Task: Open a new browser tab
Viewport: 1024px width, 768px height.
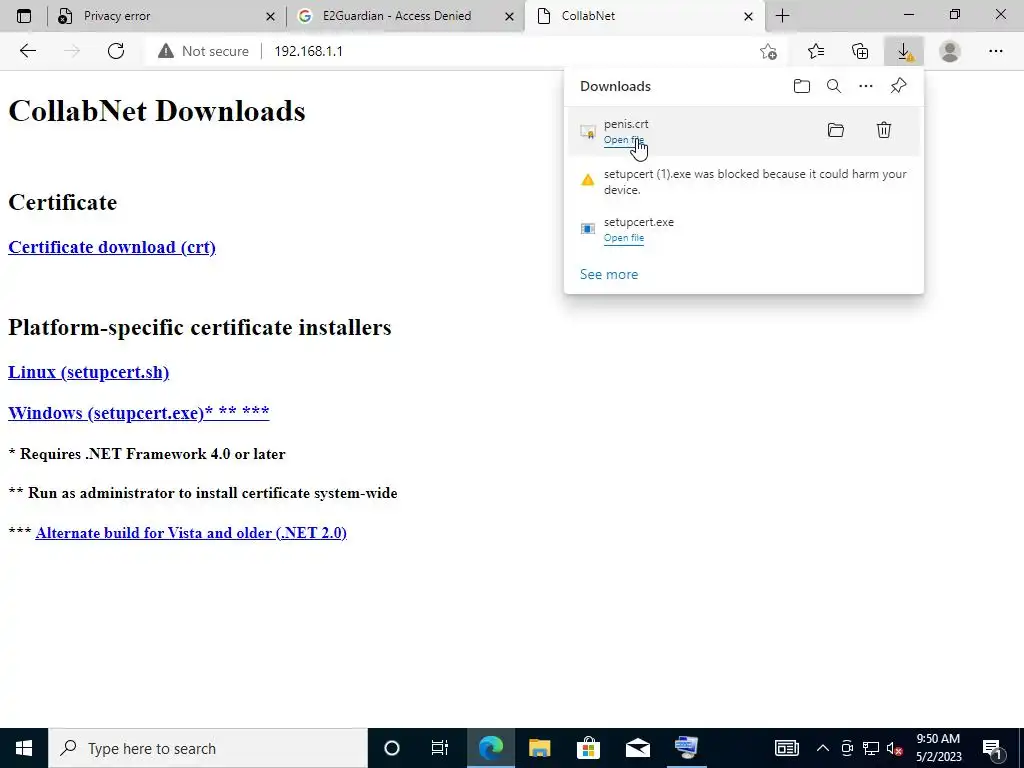Action: (782, 16)
